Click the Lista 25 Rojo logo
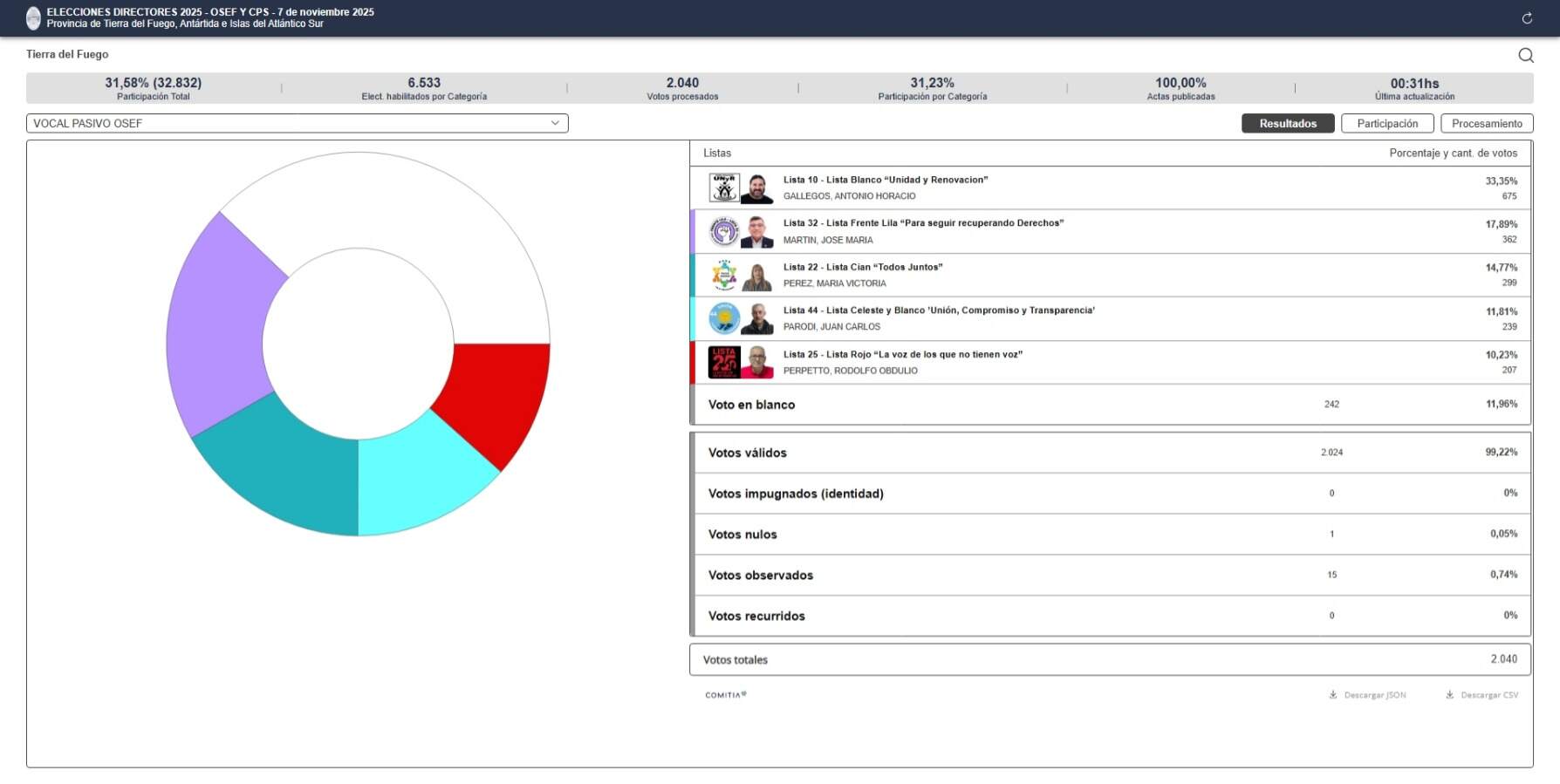The image size is (1560, 784). click(723, 363)
